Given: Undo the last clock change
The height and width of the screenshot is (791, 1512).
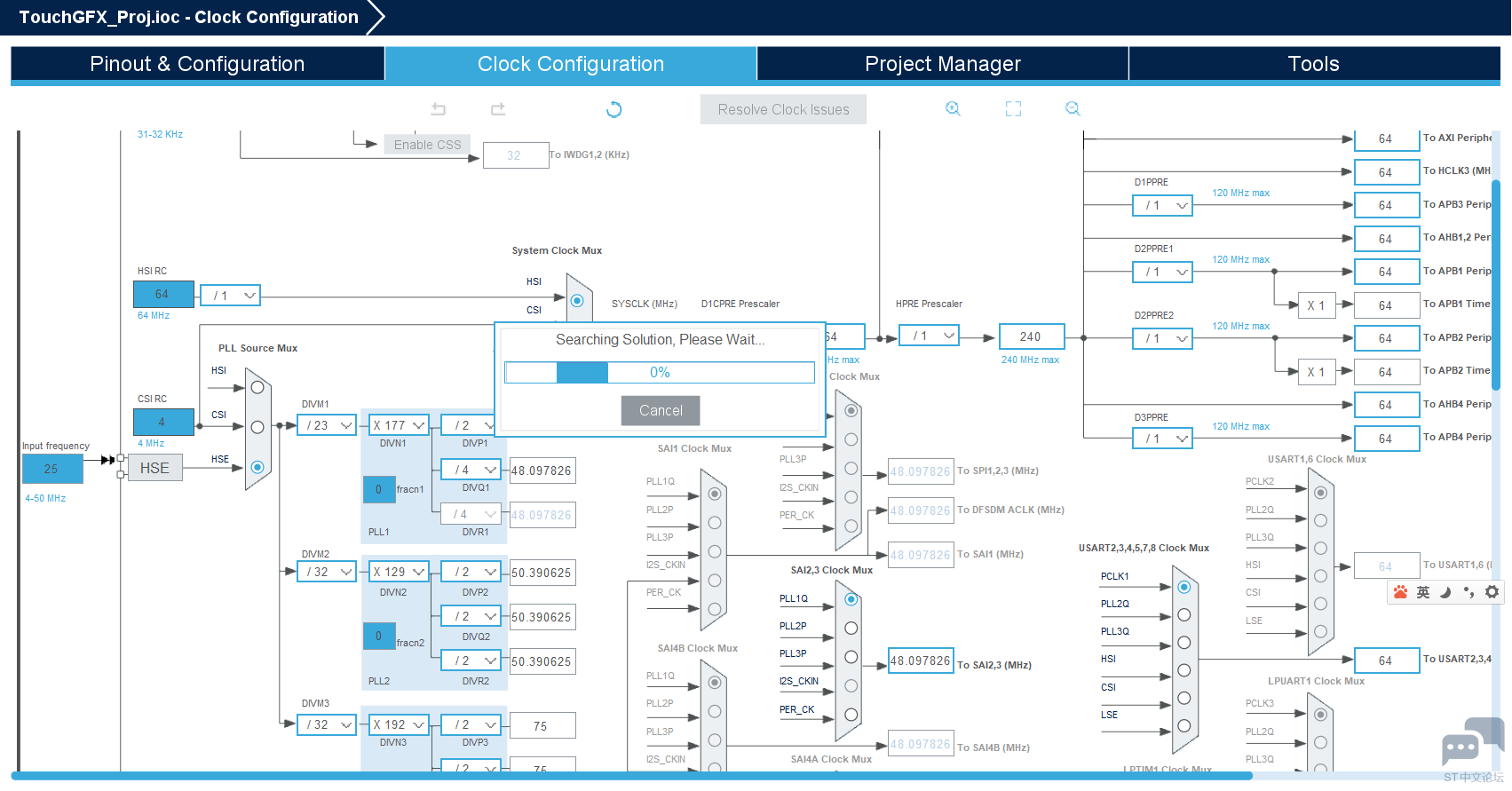Looking at the screenshot, I should point(438,109).
